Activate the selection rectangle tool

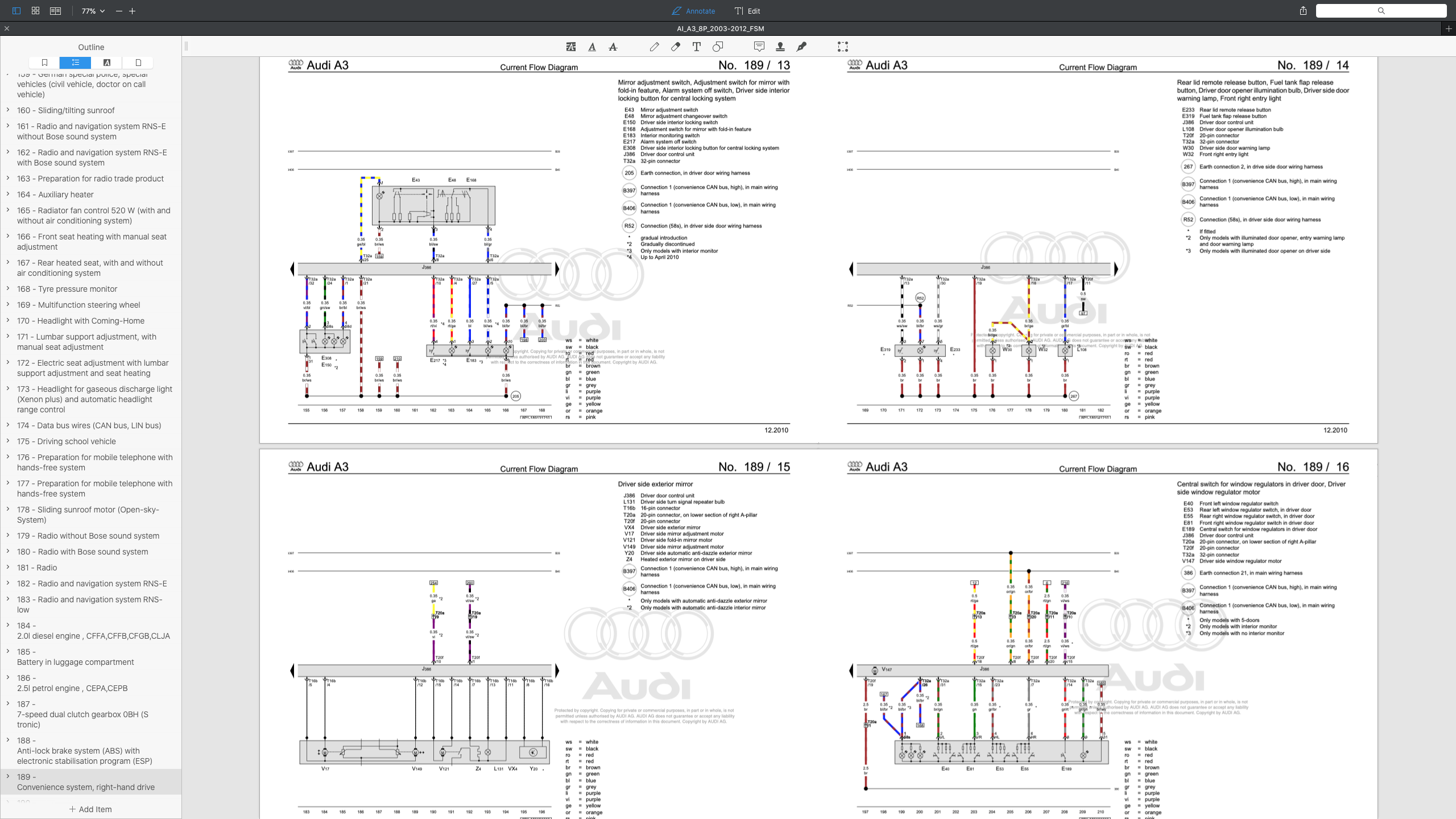(843, 47)
